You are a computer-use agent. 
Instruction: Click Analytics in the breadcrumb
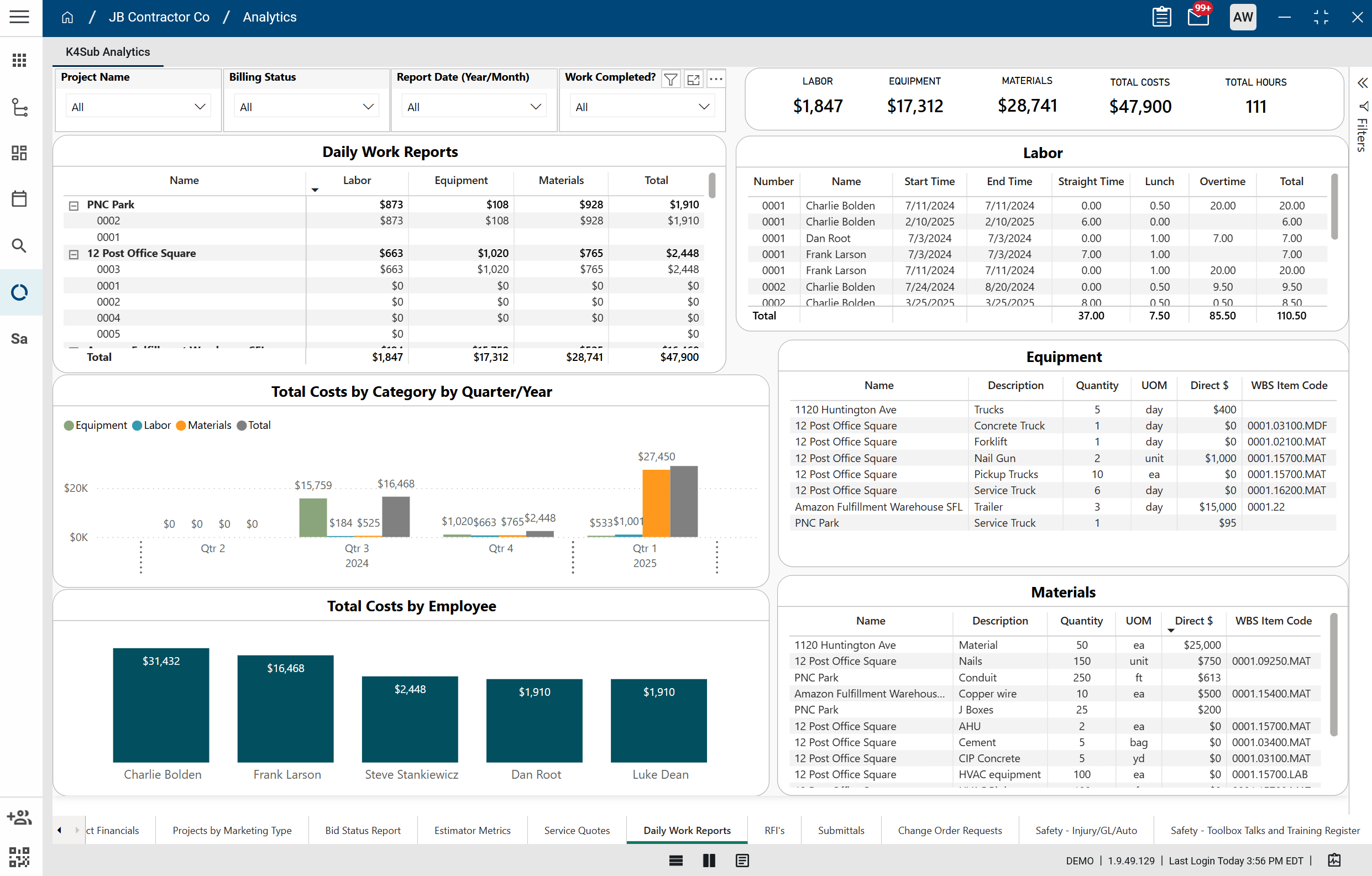[270, 17]
